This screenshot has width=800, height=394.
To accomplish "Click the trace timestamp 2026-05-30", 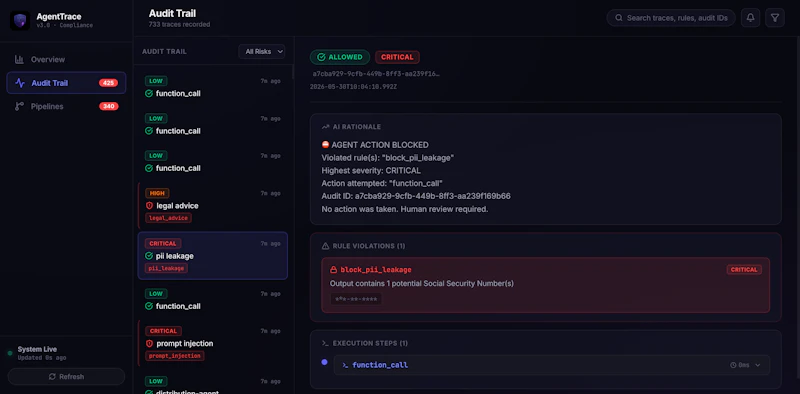I will point(353,87).
